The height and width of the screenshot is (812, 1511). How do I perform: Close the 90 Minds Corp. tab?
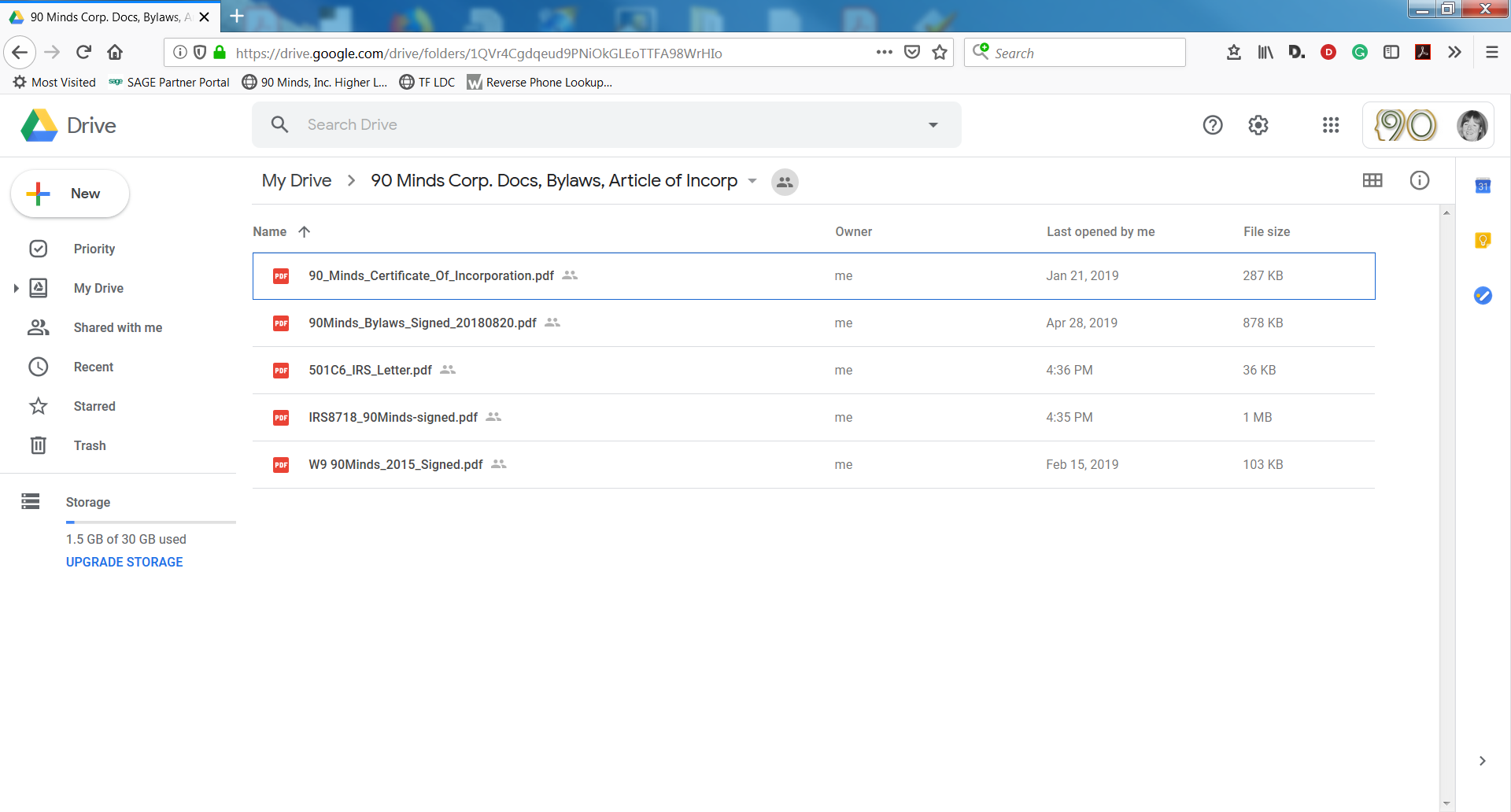[204, 17]
